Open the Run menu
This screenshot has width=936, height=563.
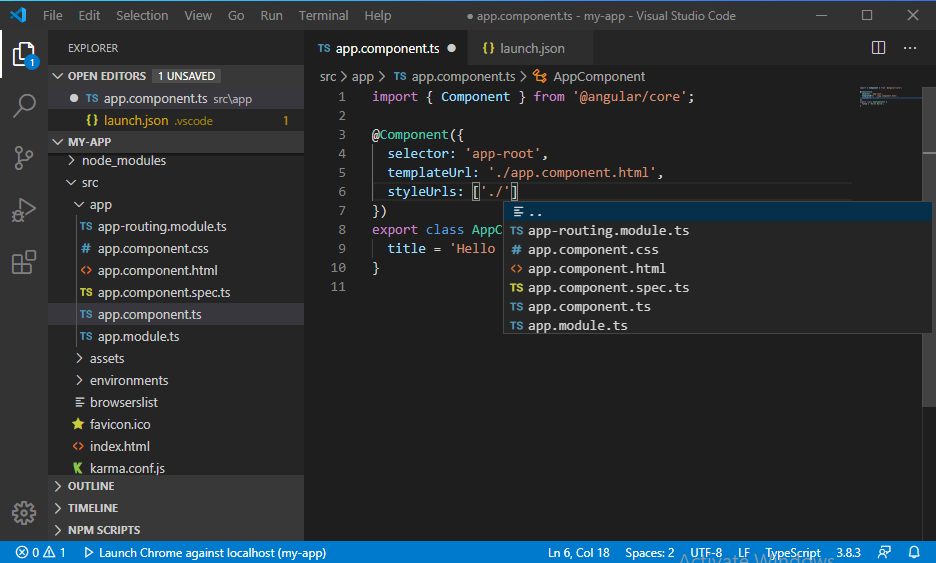[271, 16]
